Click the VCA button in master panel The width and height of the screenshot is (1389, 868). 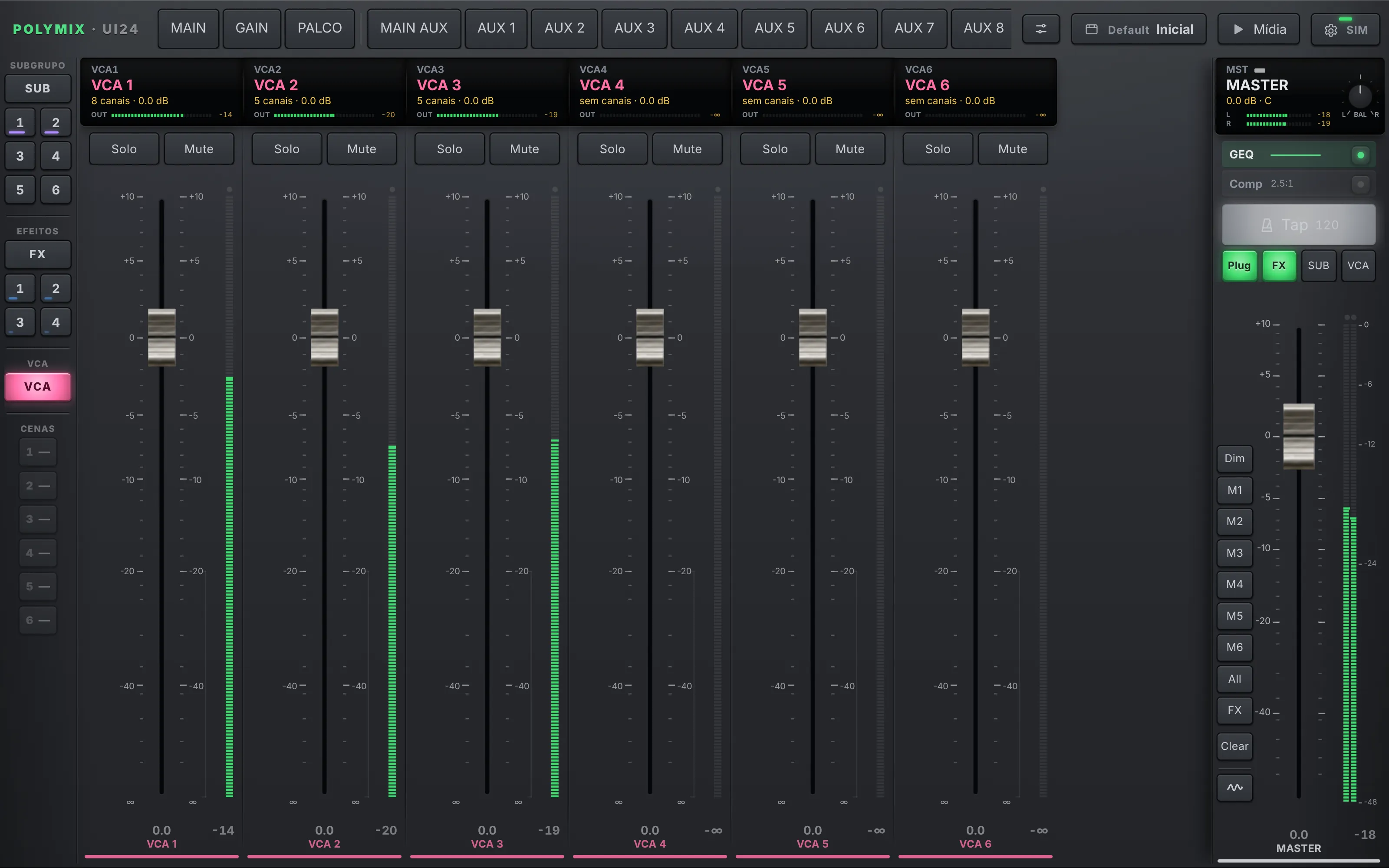click(x=1358, y=265)
